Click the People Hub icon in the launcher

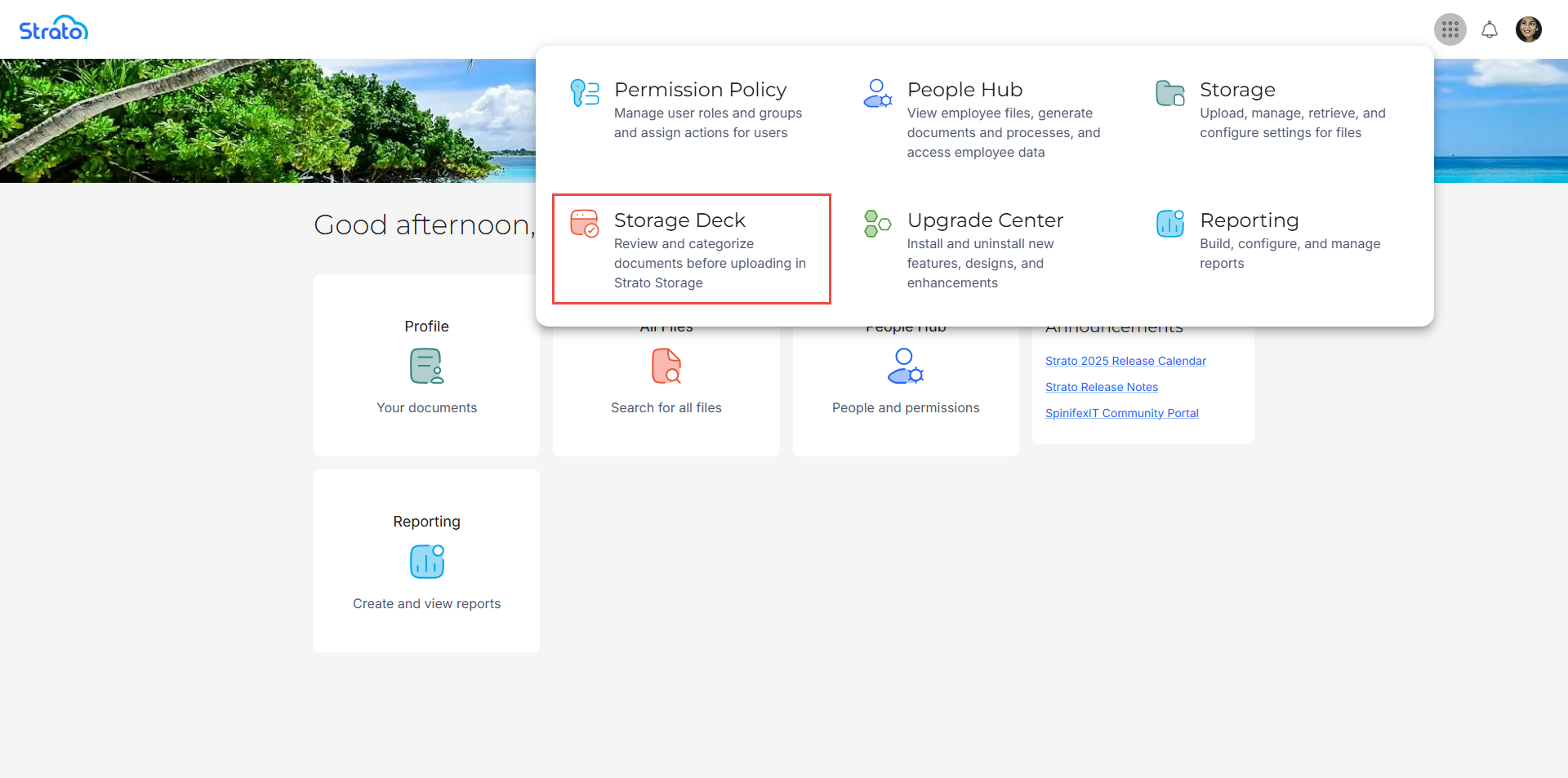pyautogui.click(x=877, y=93)
